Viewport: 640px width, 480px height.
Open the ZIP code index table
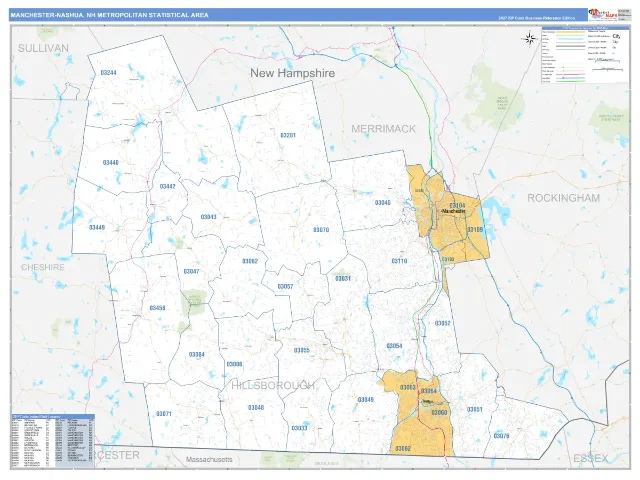[x=53, y=441]
